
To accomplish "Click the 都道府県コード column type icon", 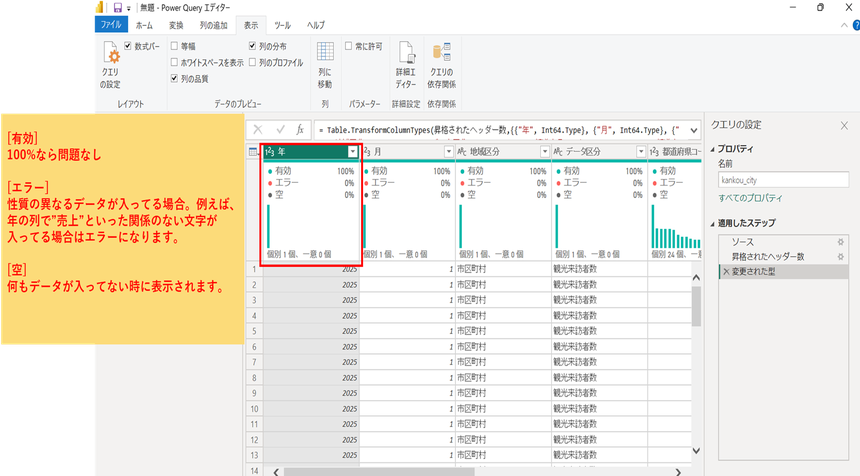I will 654,152.
